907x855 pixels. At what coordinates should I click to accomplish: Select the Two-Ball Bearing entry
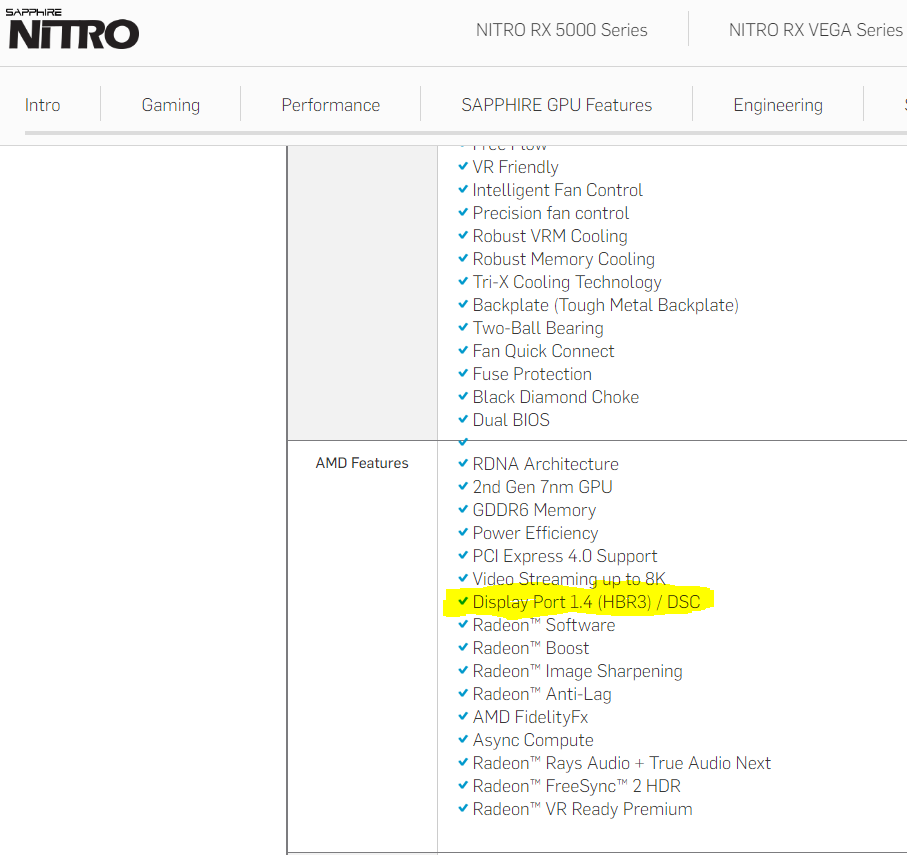pyautogui.click(x=538, y=328)
